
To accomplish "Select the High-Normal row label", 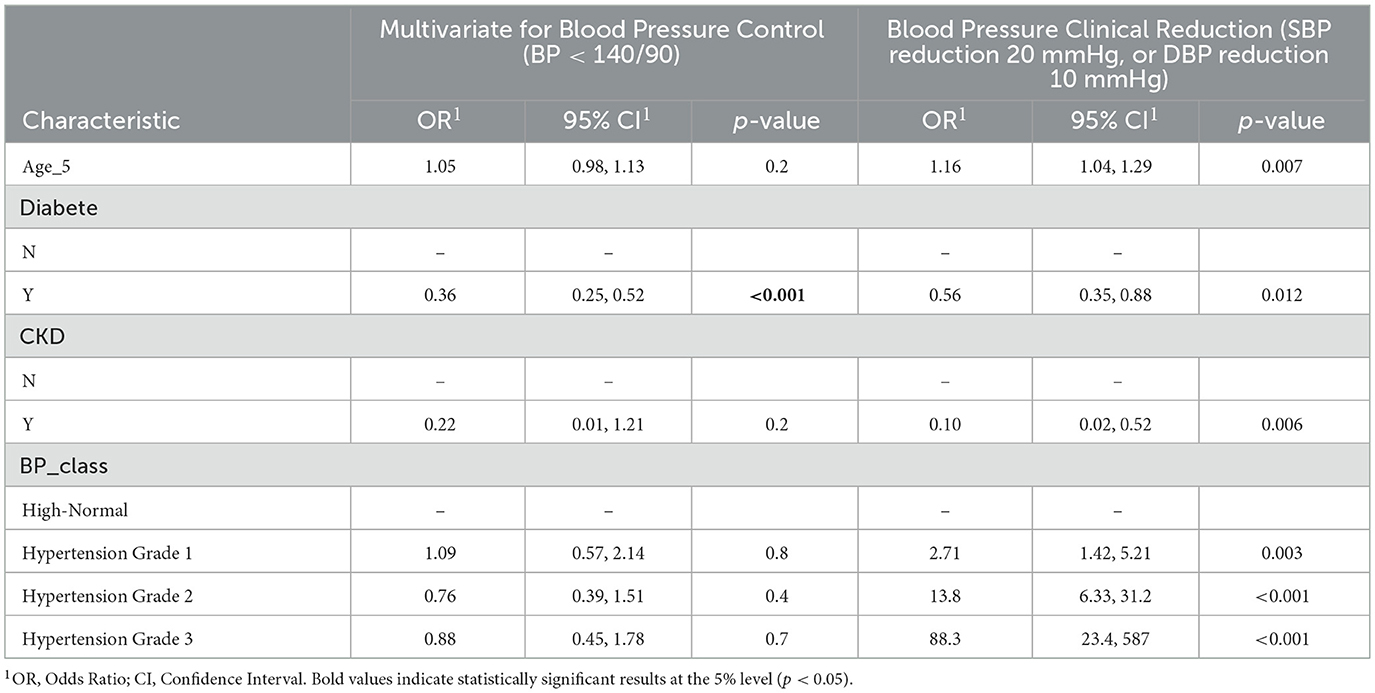I will pos(75,510).
